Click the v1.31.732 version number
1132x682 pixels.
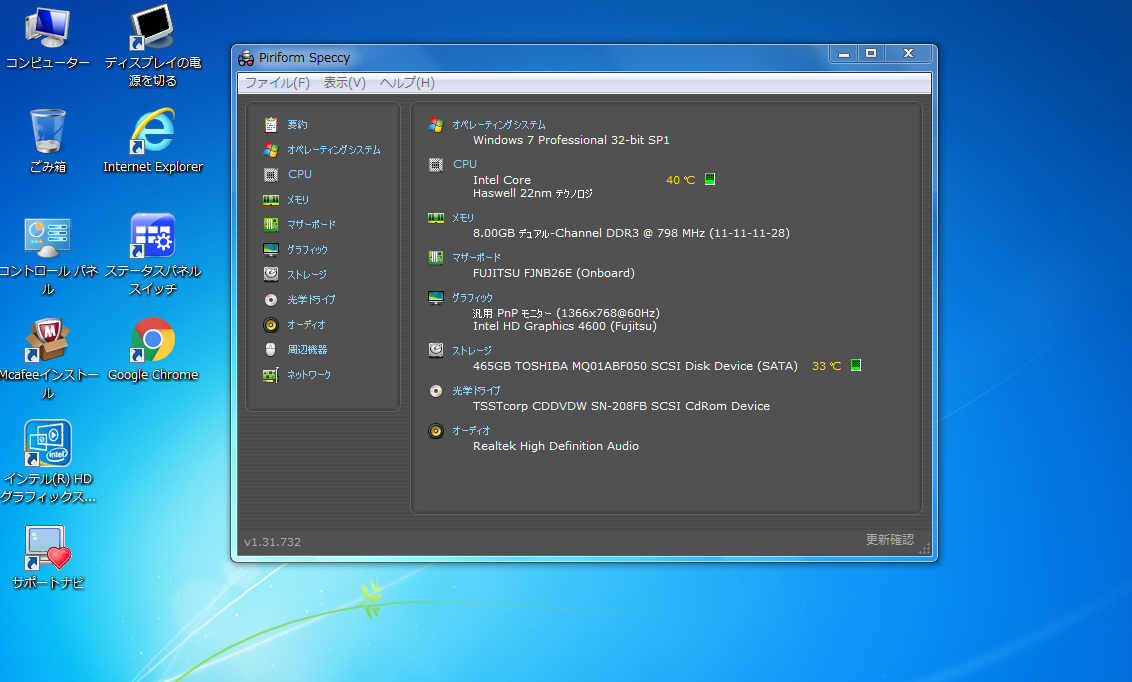(272, 542)
